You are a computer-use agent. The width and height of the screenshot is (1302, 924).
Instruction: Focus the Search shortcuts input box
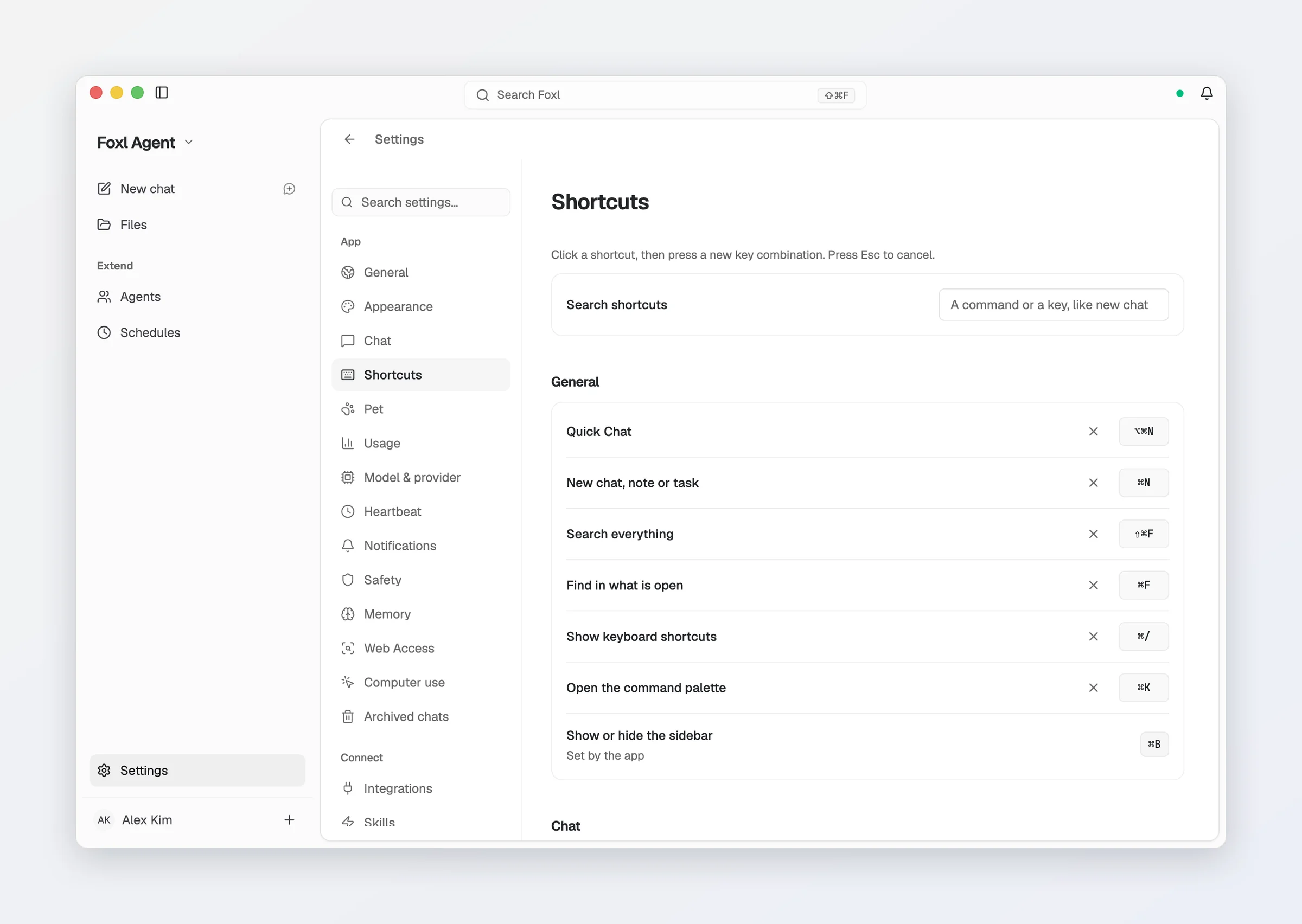[x=1054, y=305]
